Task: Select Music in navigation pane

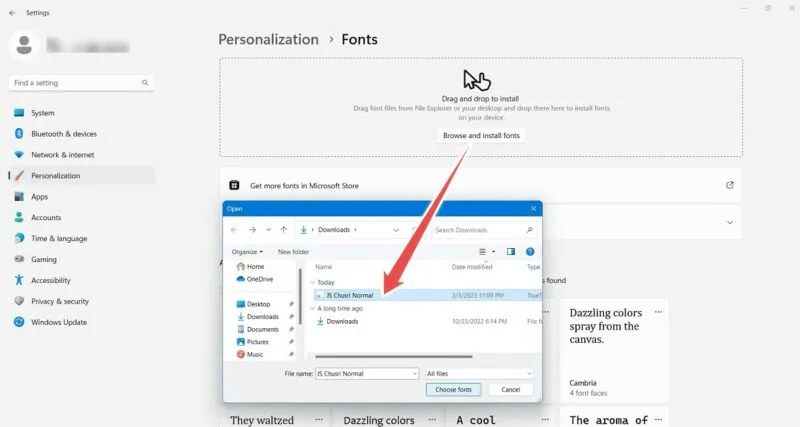Action: [251, 355]
